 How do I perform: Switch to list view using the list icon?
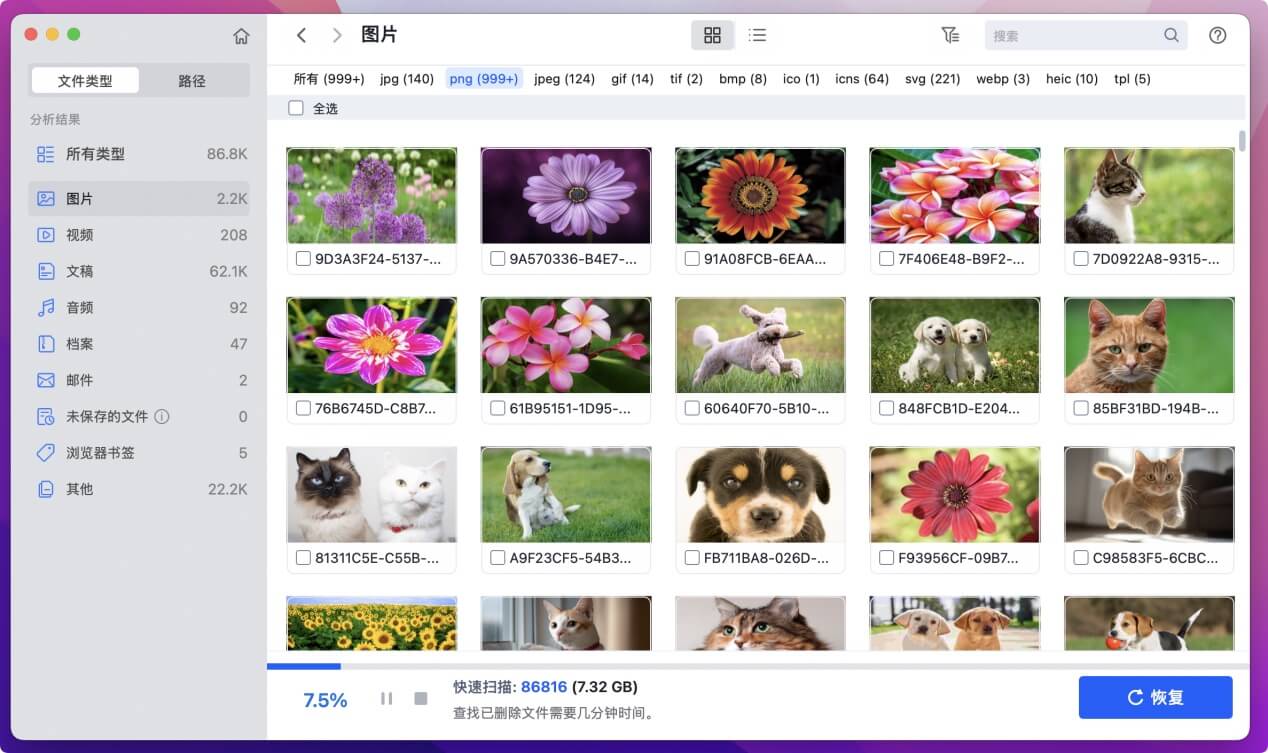click(x=757, y=34)
